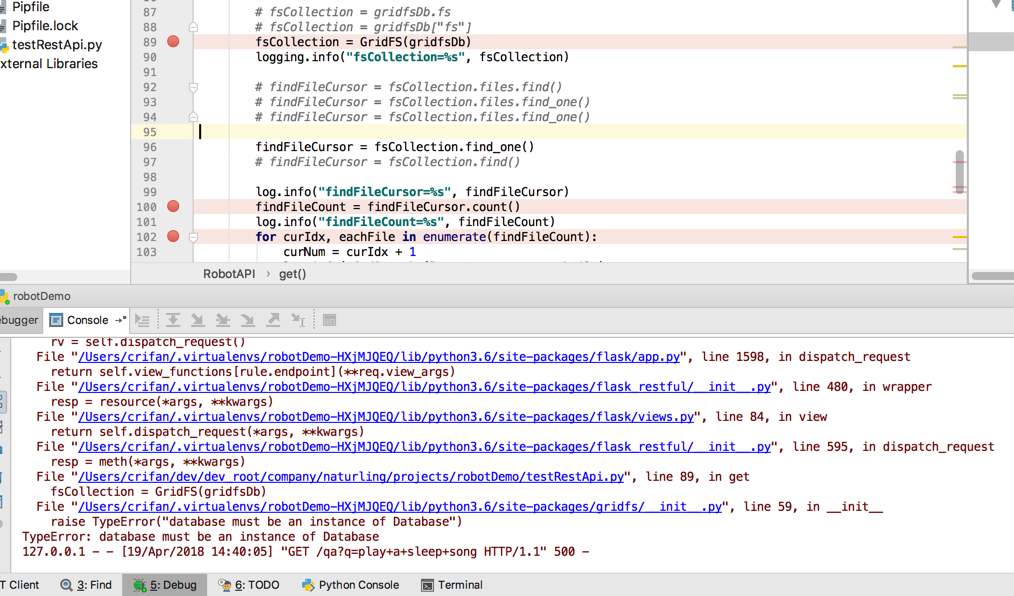The height and width of the screenshot is (596, 1014).
Task: Select the robotDemo debug session tab
Action: 36,296
